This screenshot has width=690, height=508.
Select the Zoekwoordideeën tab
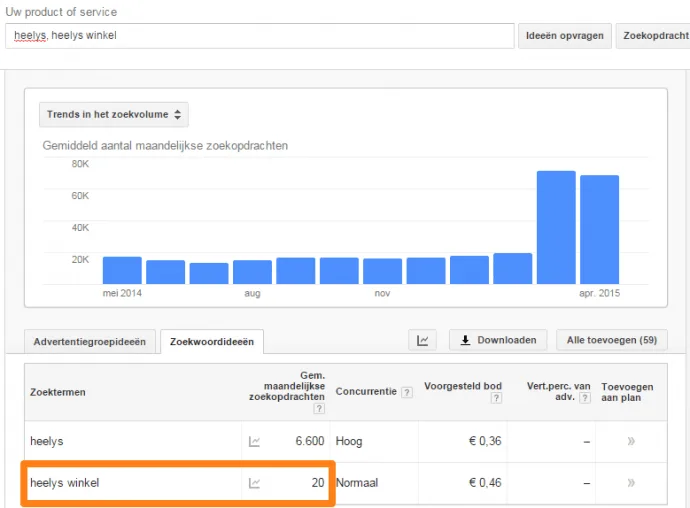click(x=212, y=342)
